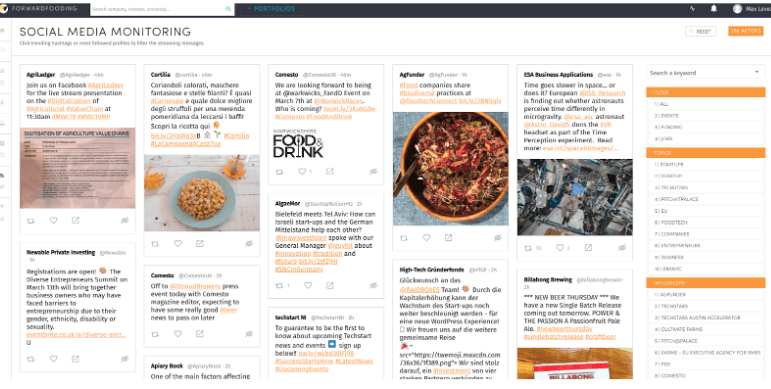Collapse the FILTER section header

pos(706,92)
